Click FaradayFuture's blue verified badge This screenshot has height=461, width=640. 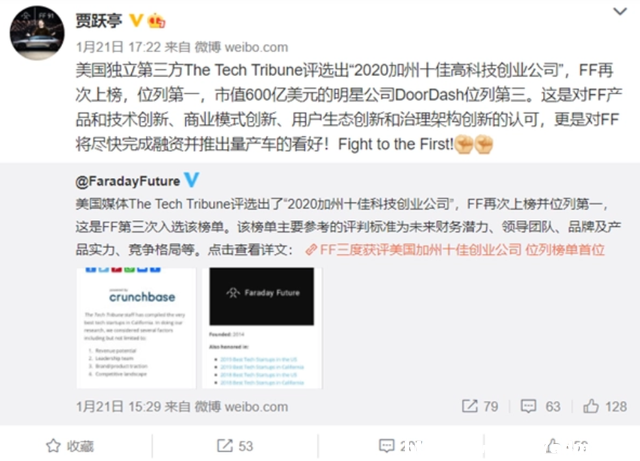coord(191,180)
